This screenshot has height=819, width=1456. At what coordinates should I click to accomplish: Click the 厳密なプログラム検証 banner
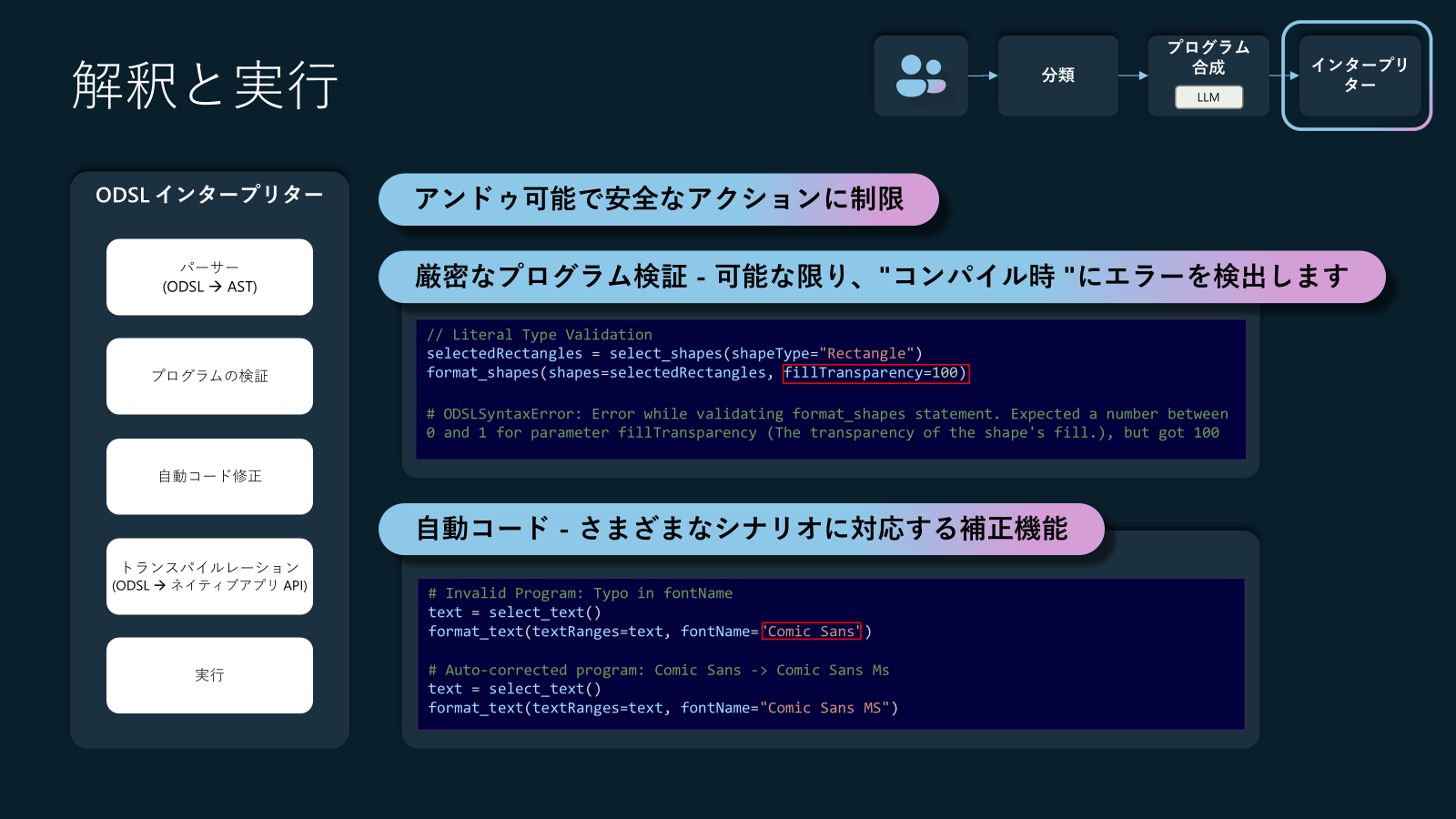pyautogui.click(x=882, y=277)
